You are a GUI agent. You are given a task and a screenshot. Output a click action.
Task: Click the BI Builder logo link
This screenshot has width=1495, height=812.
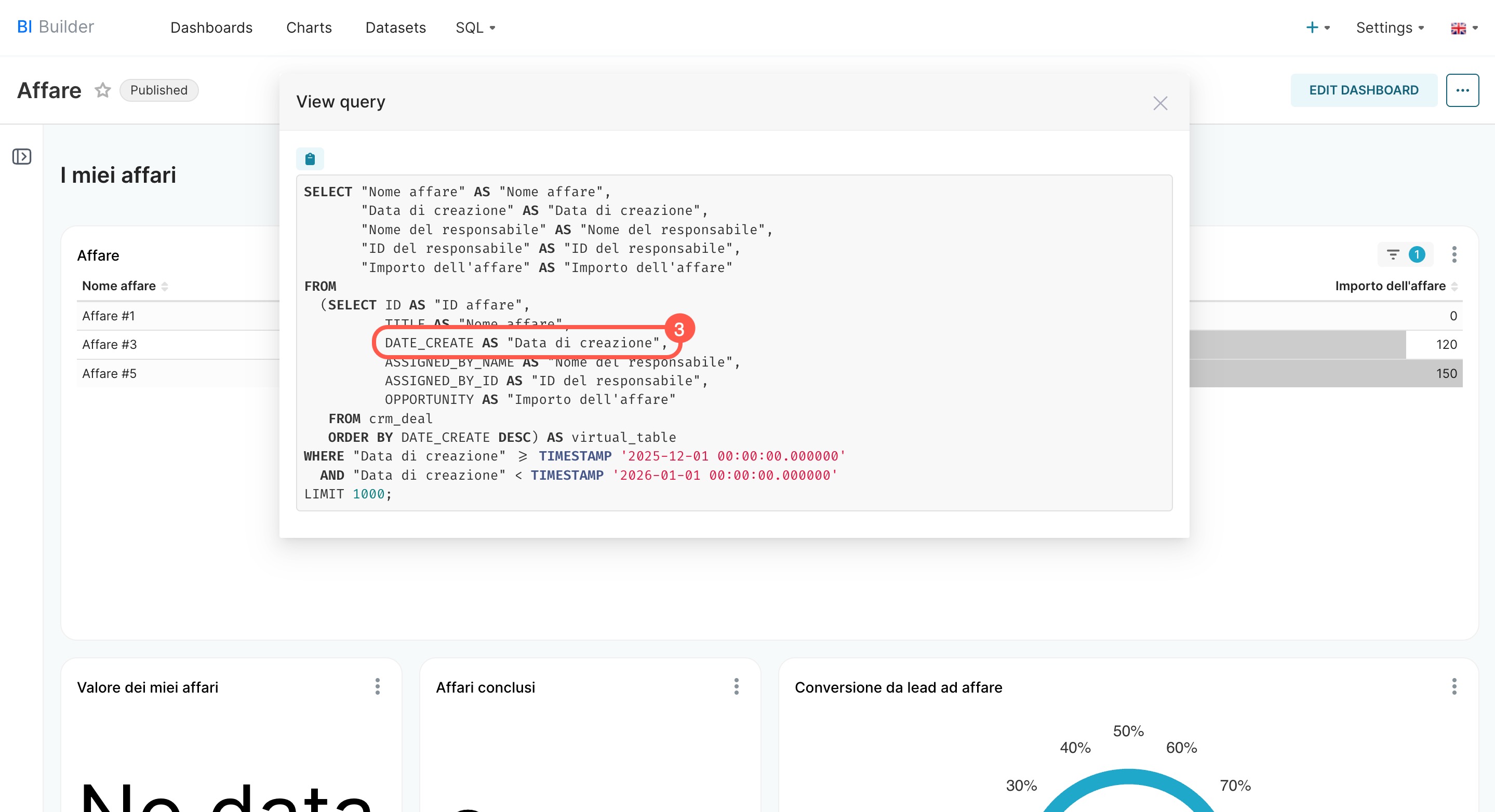[55, 26]
